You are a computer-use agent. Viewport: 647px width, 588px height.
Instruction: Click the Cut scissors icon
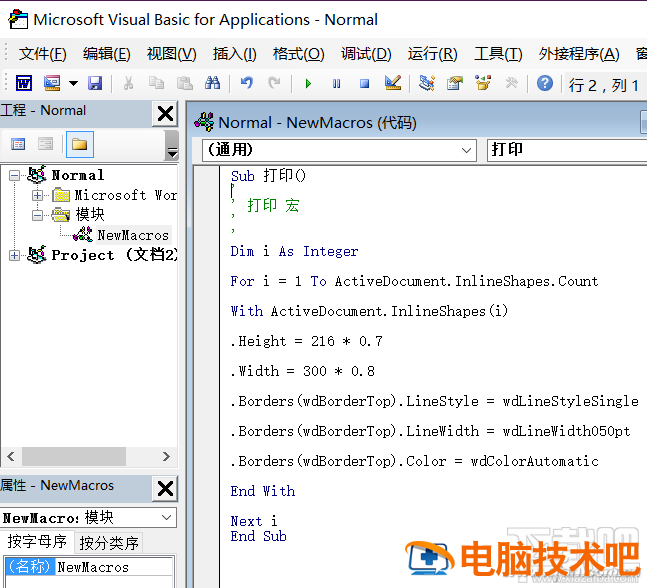pos(128,83)
